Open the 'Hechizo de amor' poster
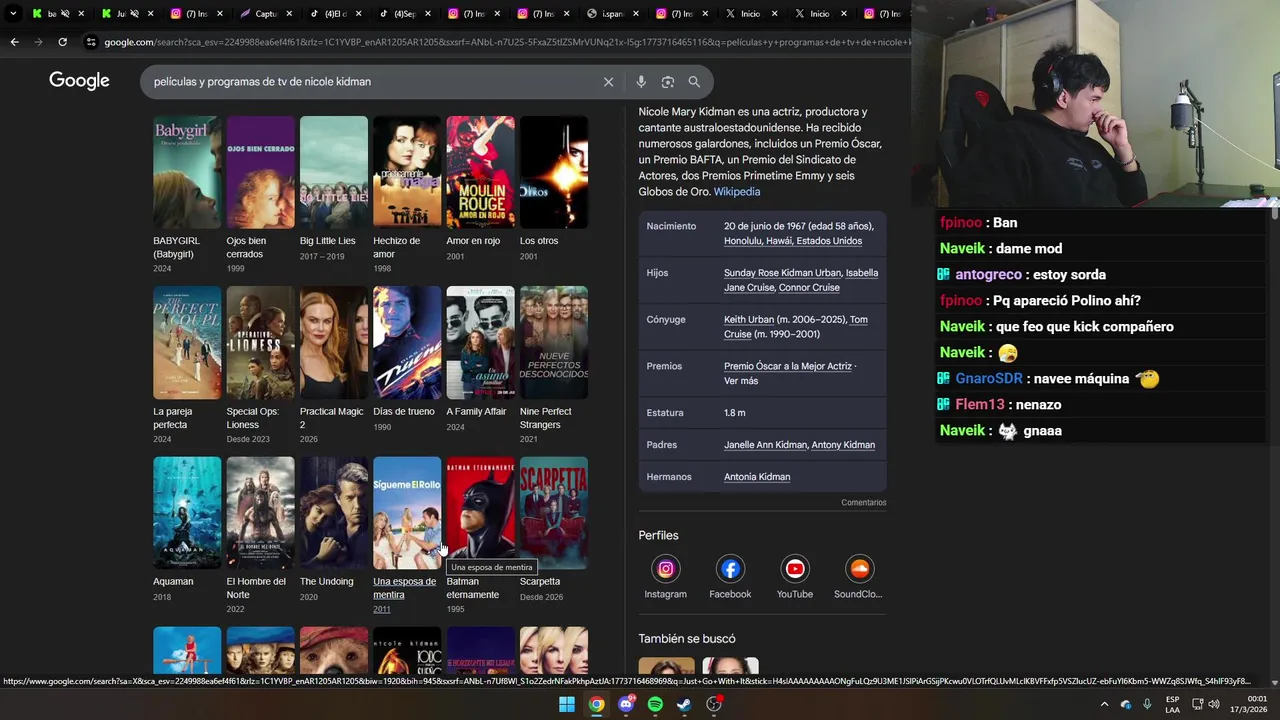Screen dimensions: 1280x720 click(407, 172)
